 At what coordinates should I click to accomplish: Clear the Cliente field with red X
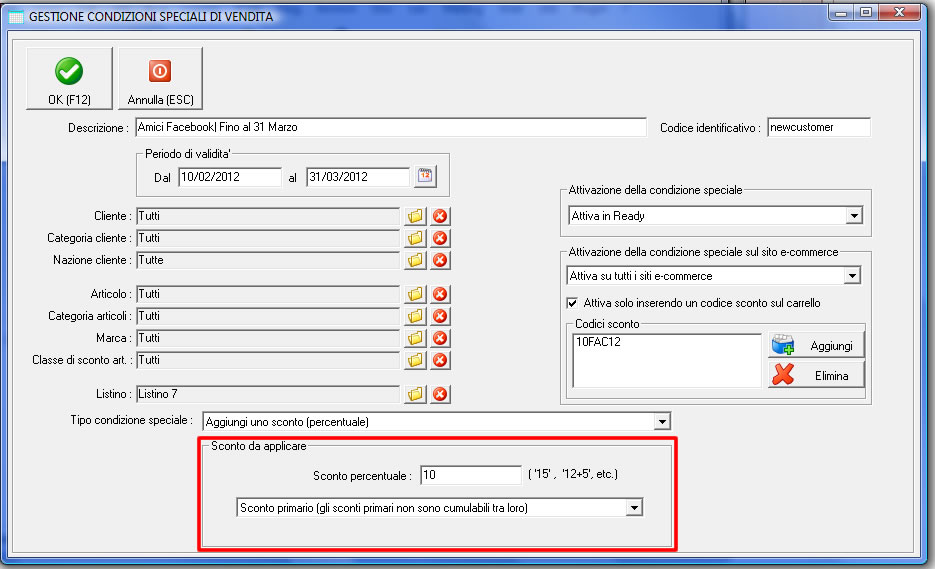440,216
